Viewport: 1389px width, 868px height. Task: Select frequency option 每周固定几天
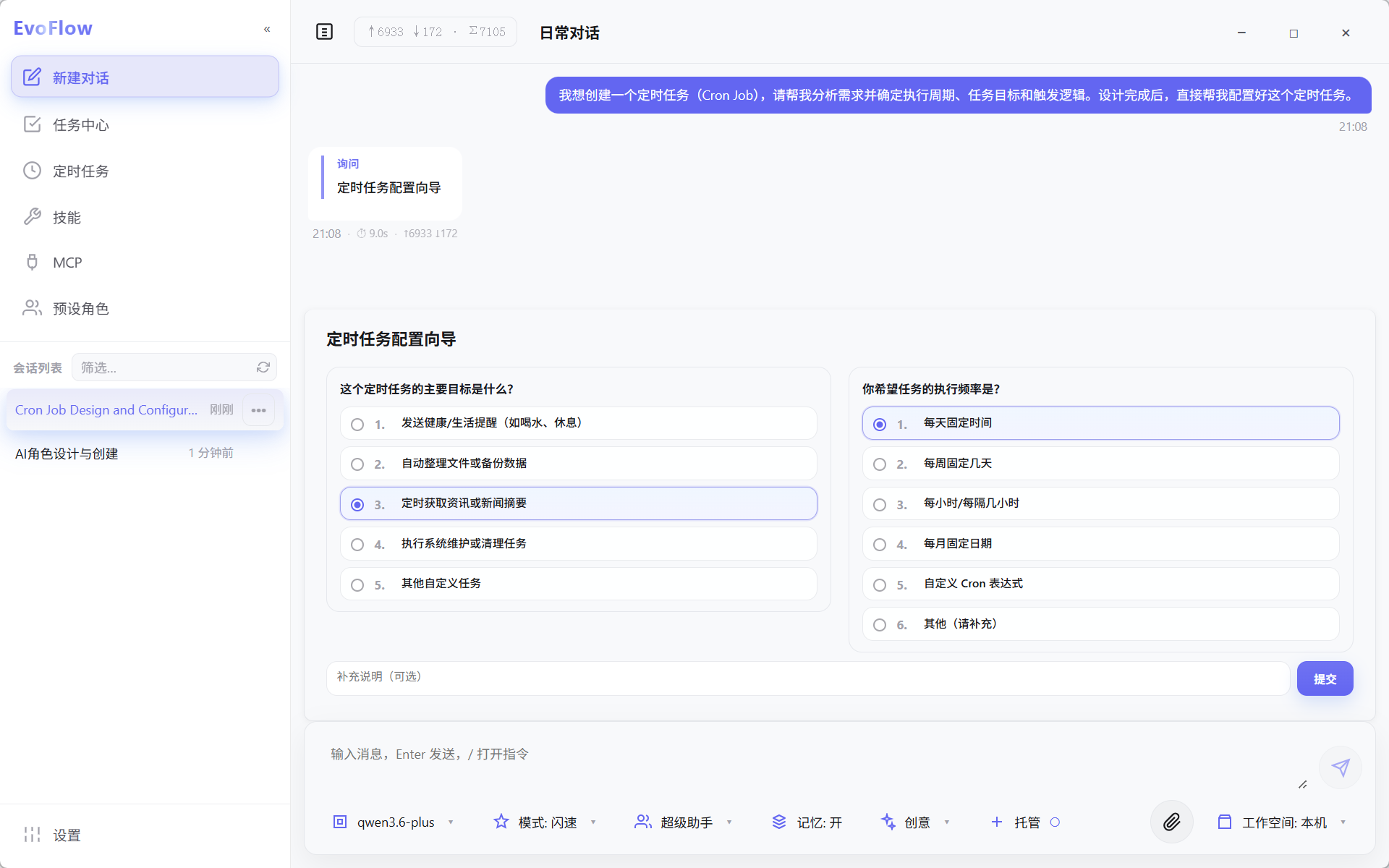pos(1100,464)
